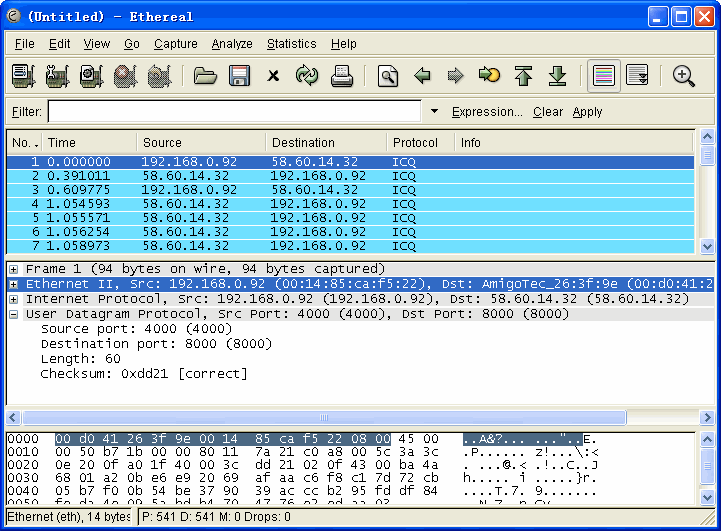The height and width of the screenshot is (531, 721).
Task: Click into the Filter text field
Action: click(235, 112)
